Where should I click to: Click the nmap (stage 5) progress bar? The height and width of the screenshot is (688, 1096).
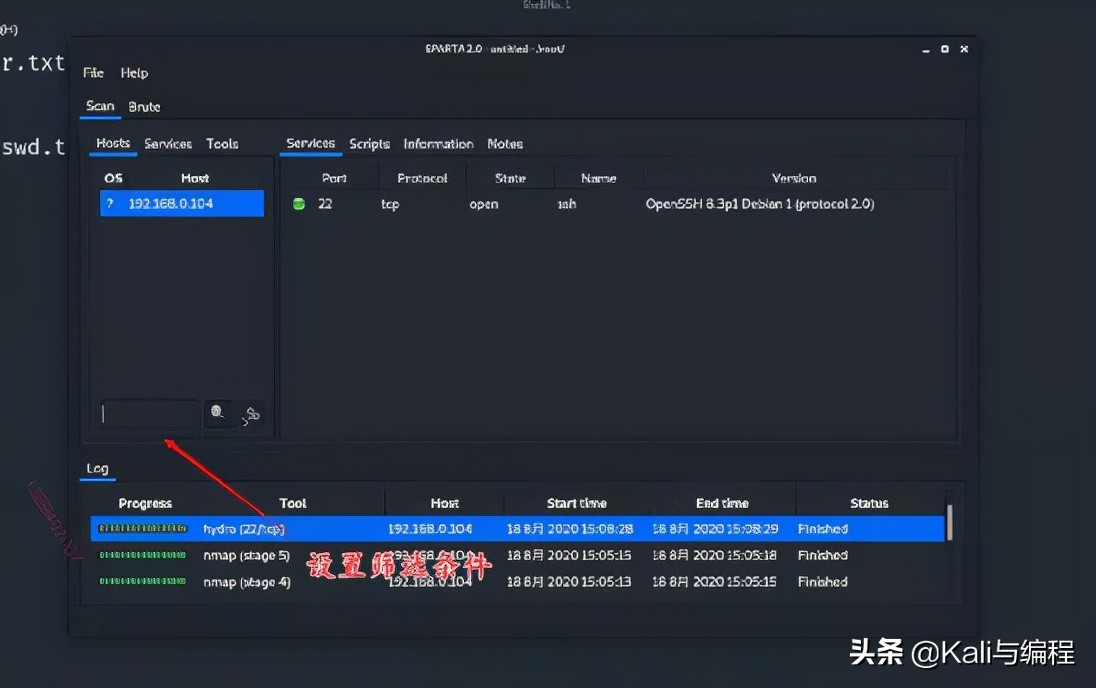tap(143, 555)
